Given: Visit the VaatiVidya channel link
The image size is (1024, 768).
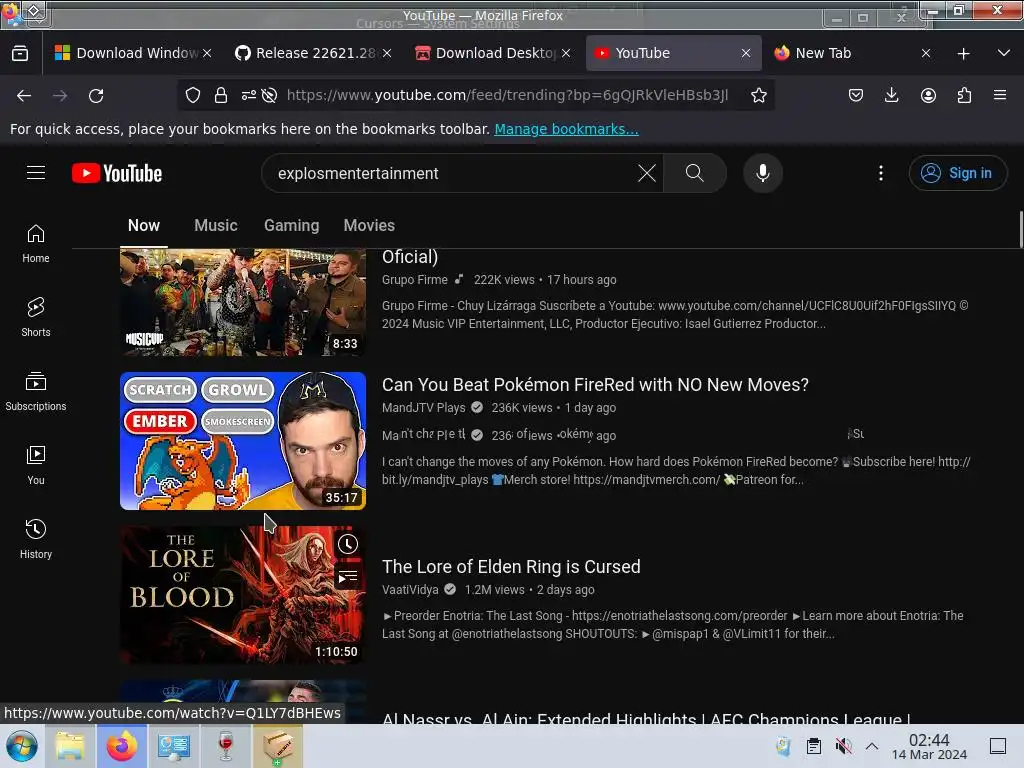Looking at the screenshot, I should [x=410, y=590].
